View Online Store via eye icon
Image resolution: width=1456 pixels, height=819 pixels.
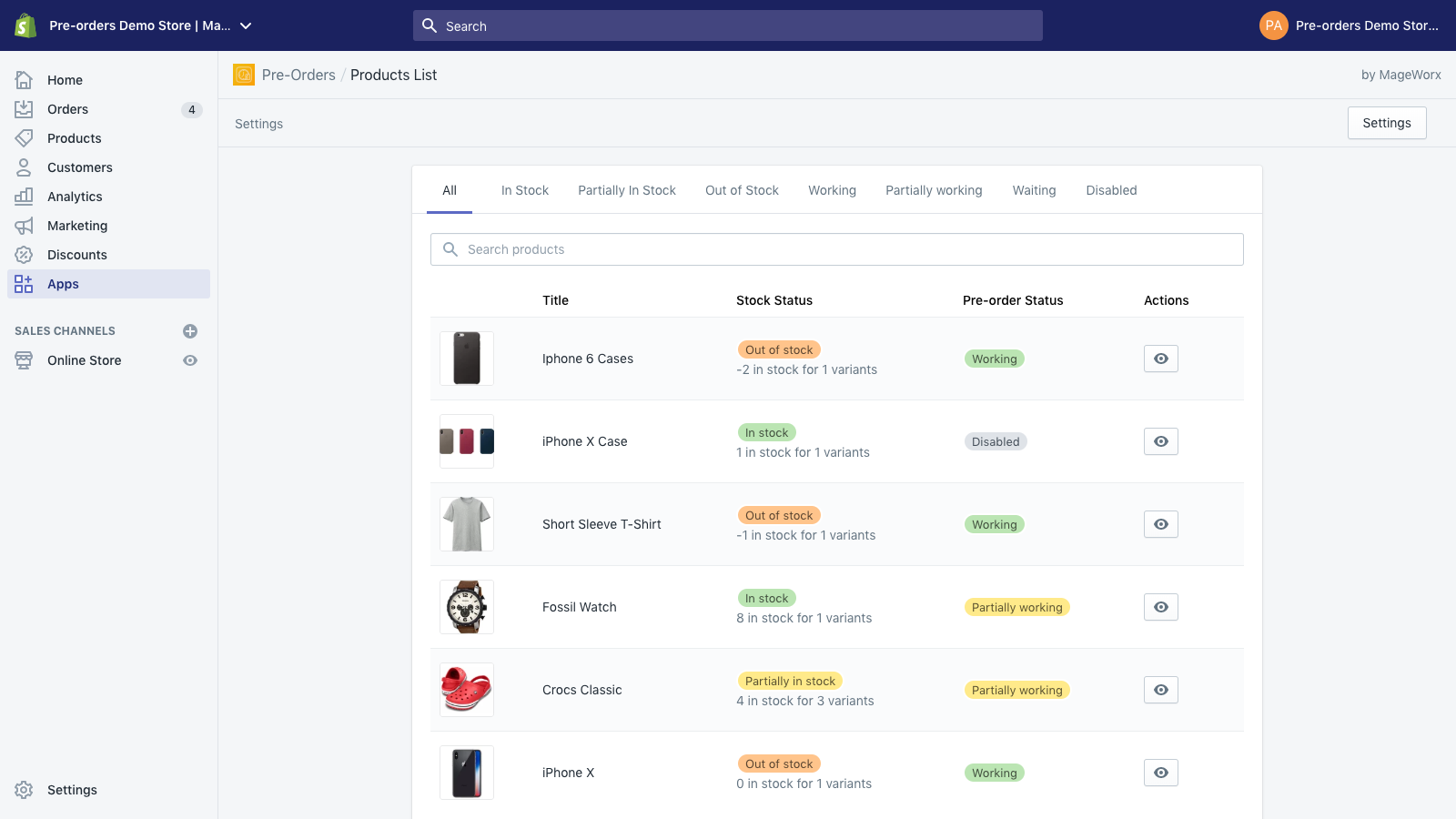[190, 360]
